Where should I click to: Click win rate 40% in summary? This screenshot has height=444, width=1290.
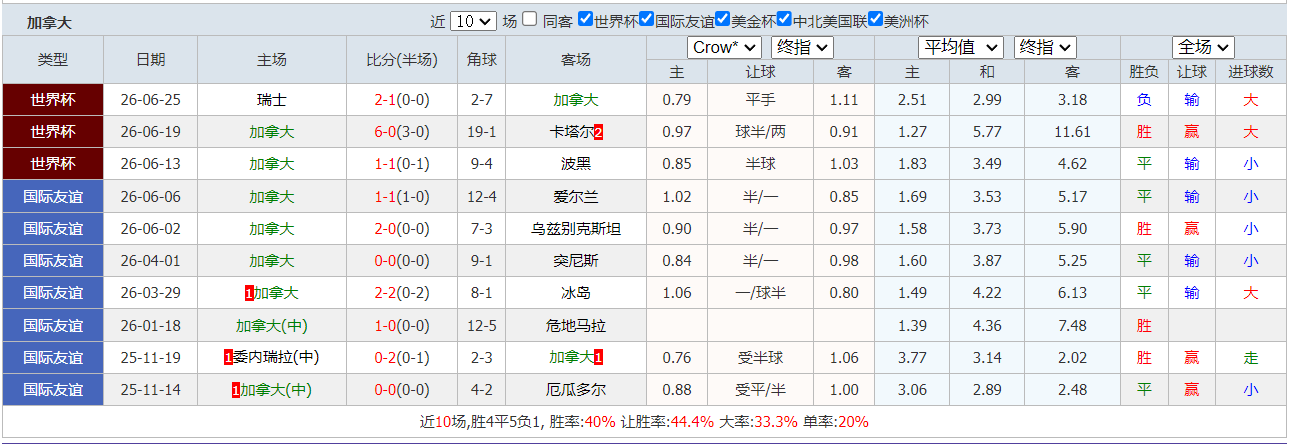coord(600,422)
